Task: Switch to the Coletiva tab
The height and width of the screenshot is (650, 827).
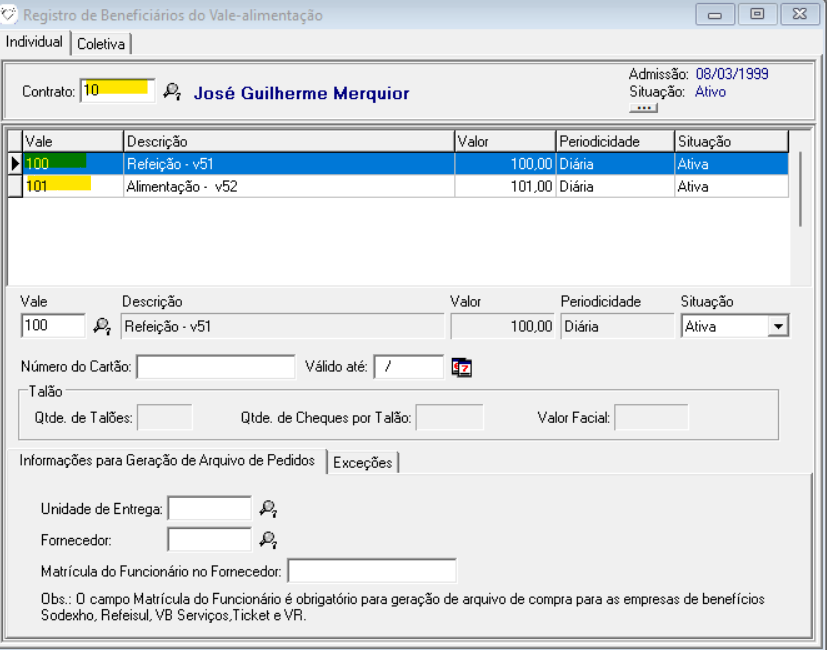Action: [x=101, y=43]
